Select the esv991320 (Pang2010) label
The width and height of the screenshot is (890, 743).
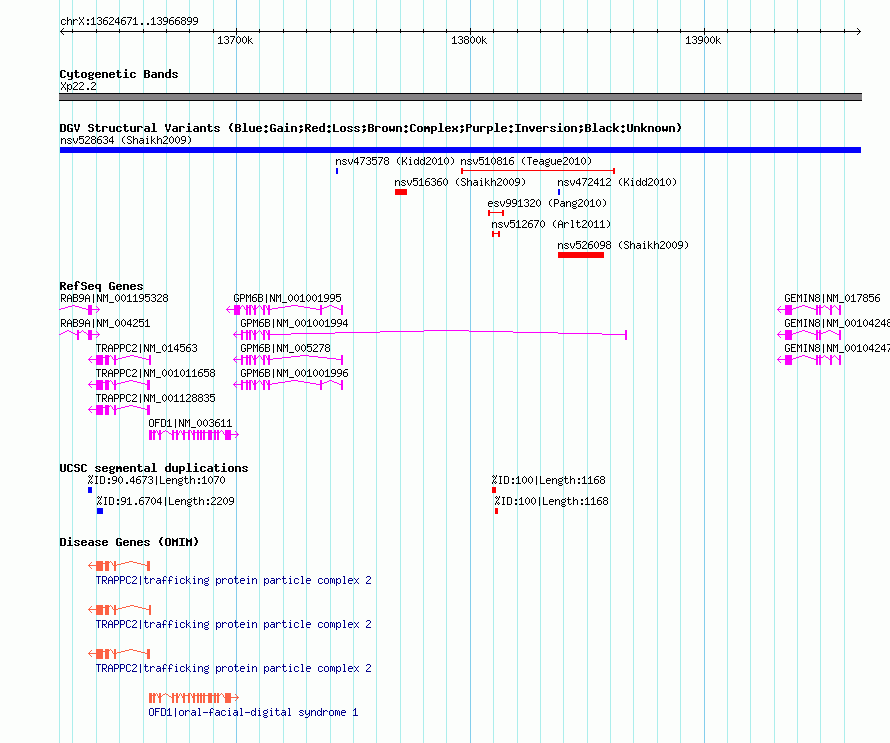pos(547,203)
